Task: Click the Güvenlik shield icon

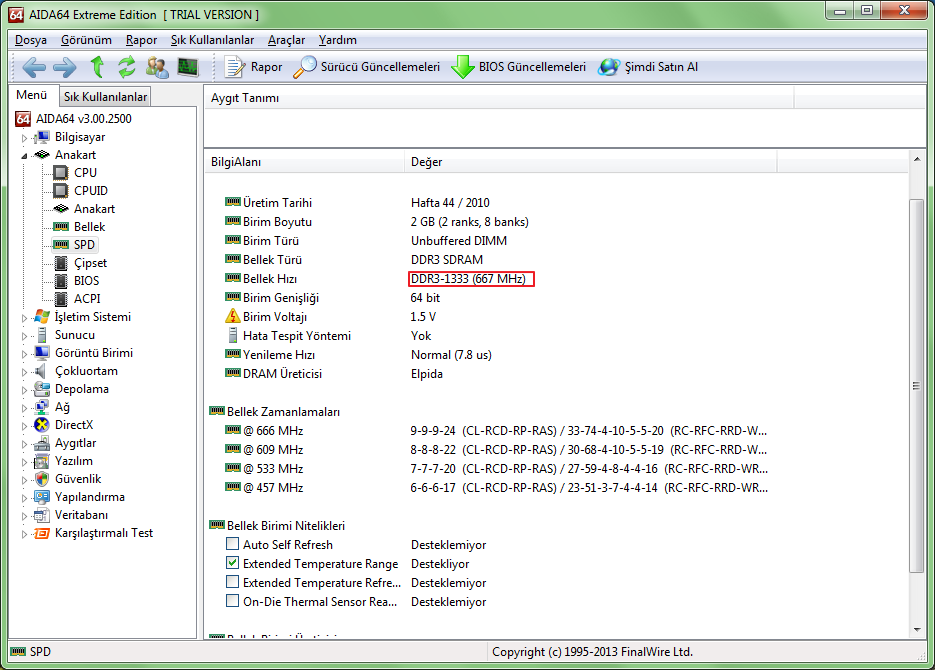Action: [42, 479]
